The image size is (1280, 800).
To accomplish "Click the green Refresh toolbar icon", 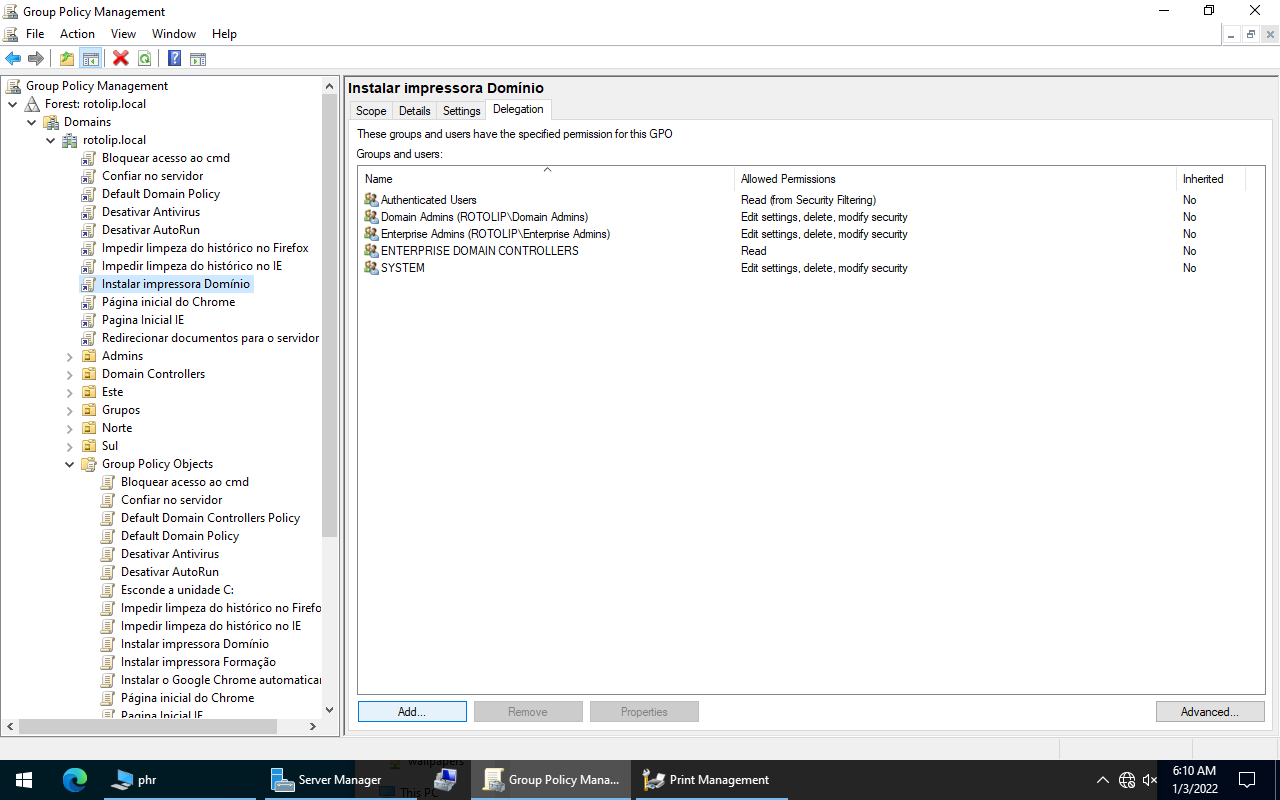I will pyautogui.click(x=145, y=59).
